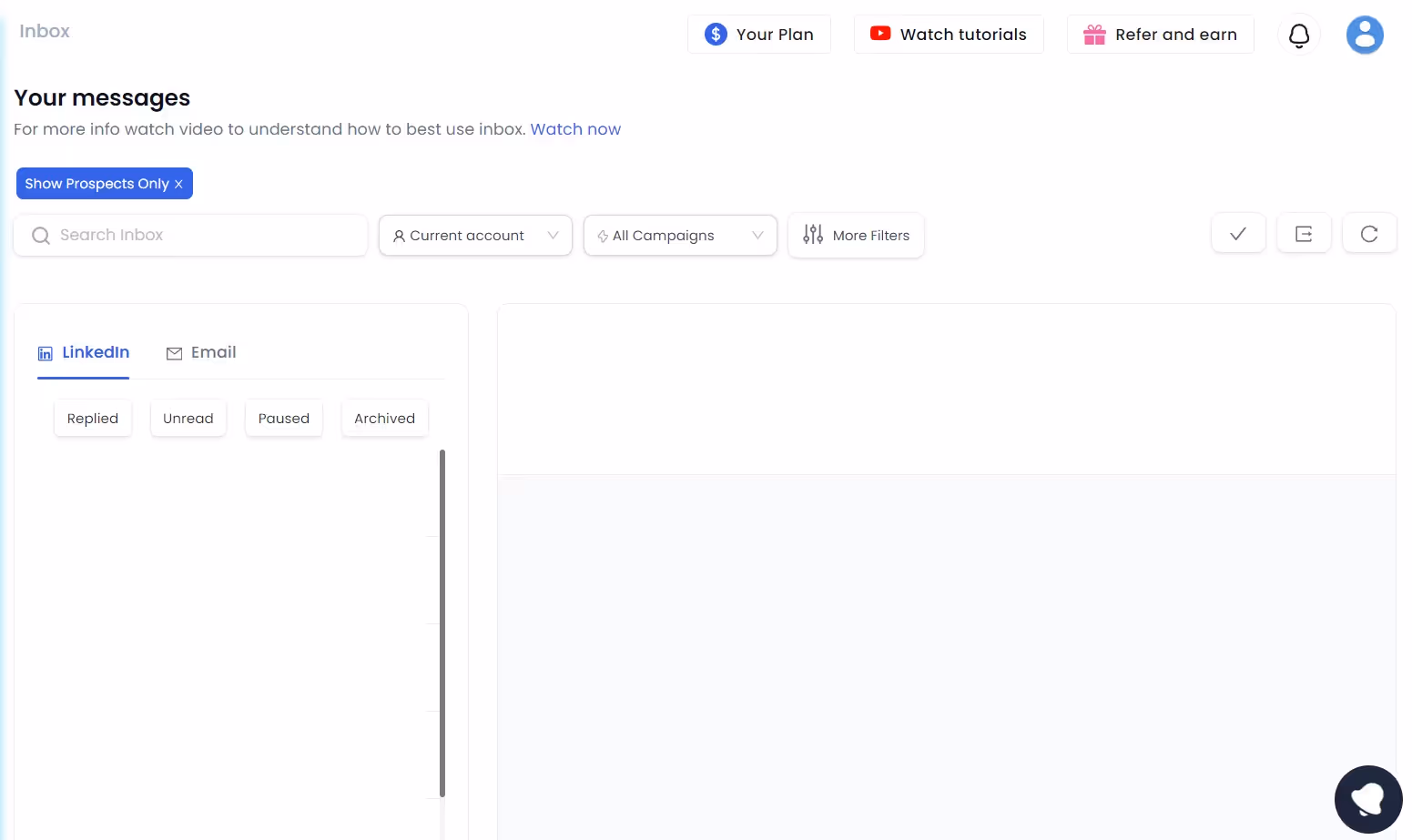This screenshot has height=840, width=1412.
Task: Click the mark all as read checkmark icon
Action: click(1237, 233)
